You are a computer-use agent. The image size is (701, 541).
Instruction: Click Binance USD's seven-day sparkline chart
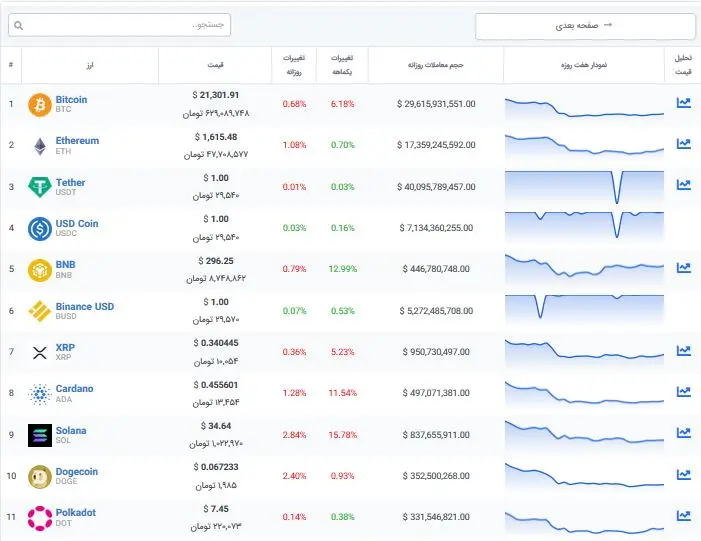click(x=584, y=308)
